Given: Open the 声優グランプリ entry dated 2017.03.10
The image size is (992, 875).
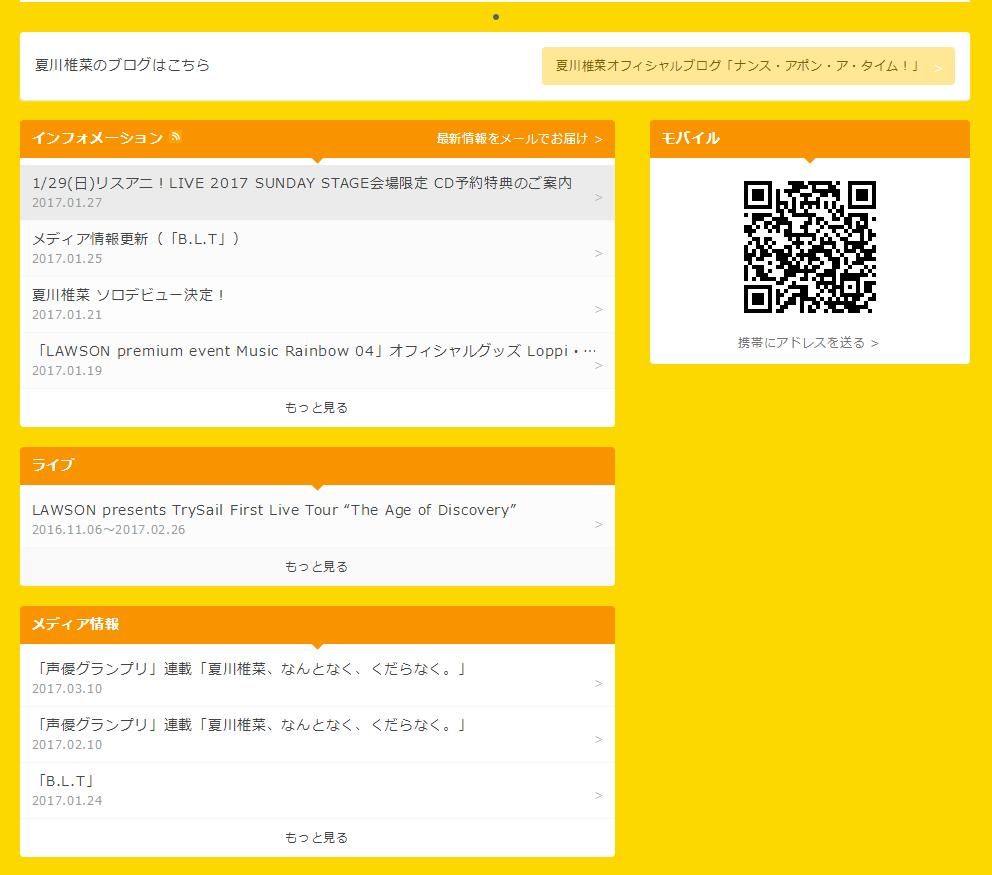Looking at the screenshot, I should click(x=317, y=678).
